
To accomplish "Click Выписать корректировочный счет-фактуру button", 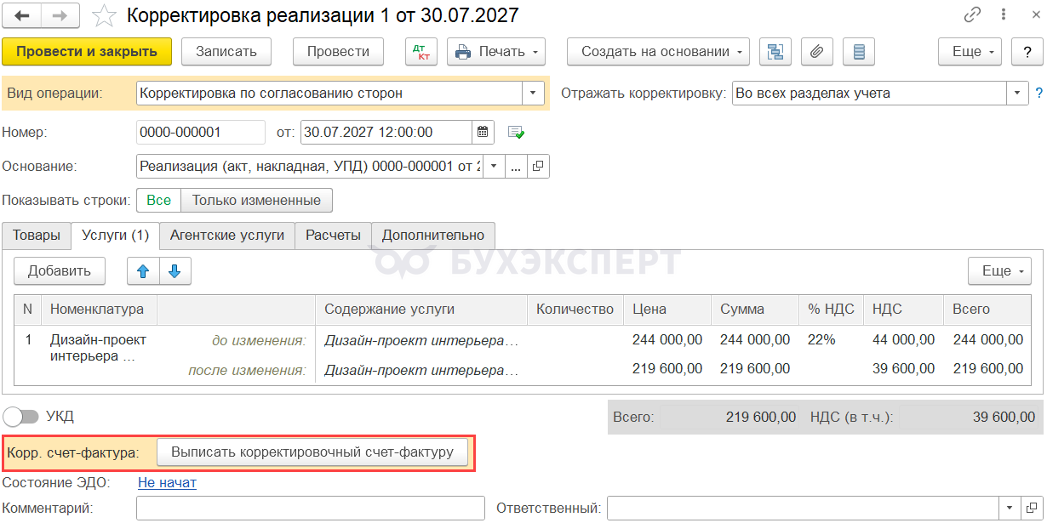I will coord(312,452).
